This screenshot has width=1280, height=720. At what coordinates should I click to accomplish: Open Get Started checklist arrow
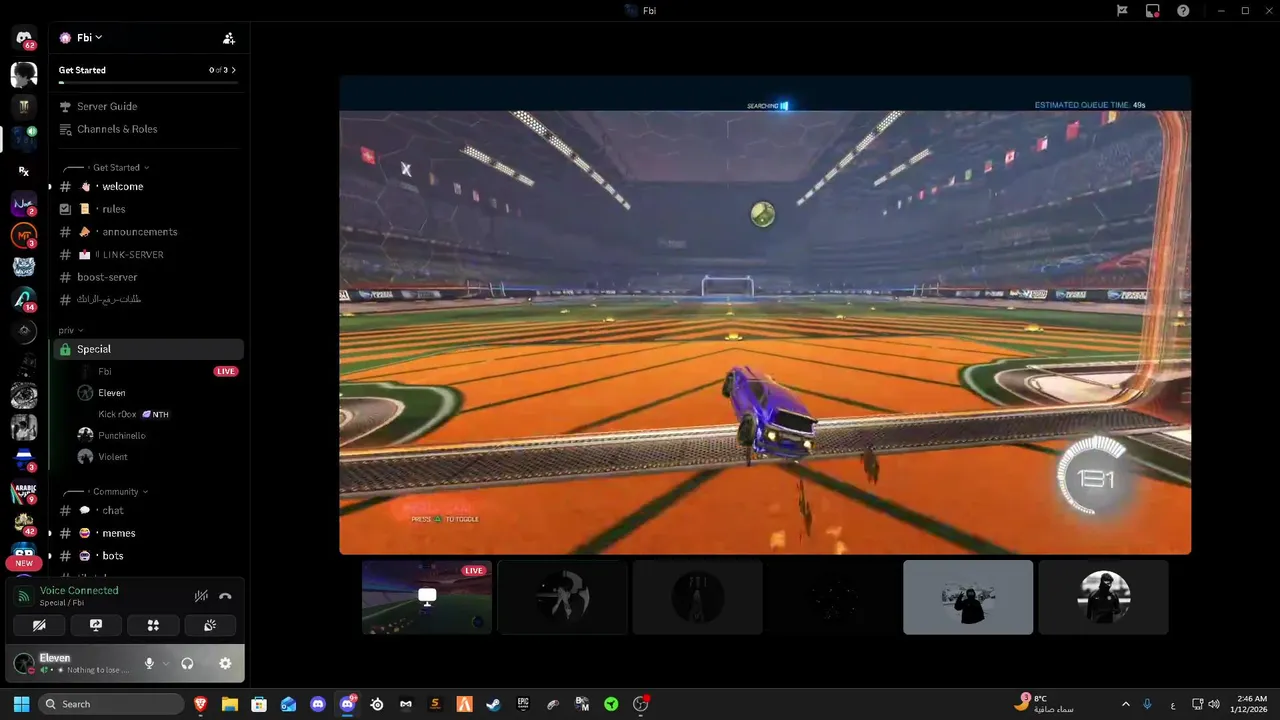click(x=233, y=70)
